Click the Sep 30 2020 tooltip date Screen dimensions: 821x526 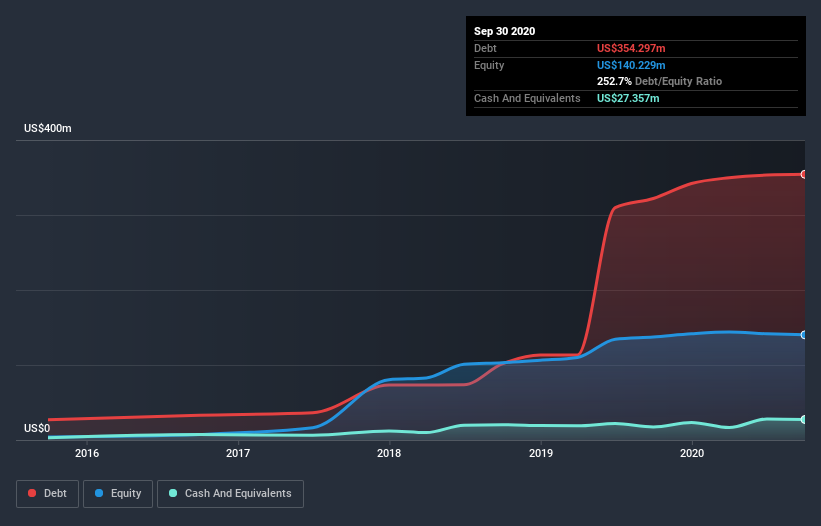click(x=505, y=31)
